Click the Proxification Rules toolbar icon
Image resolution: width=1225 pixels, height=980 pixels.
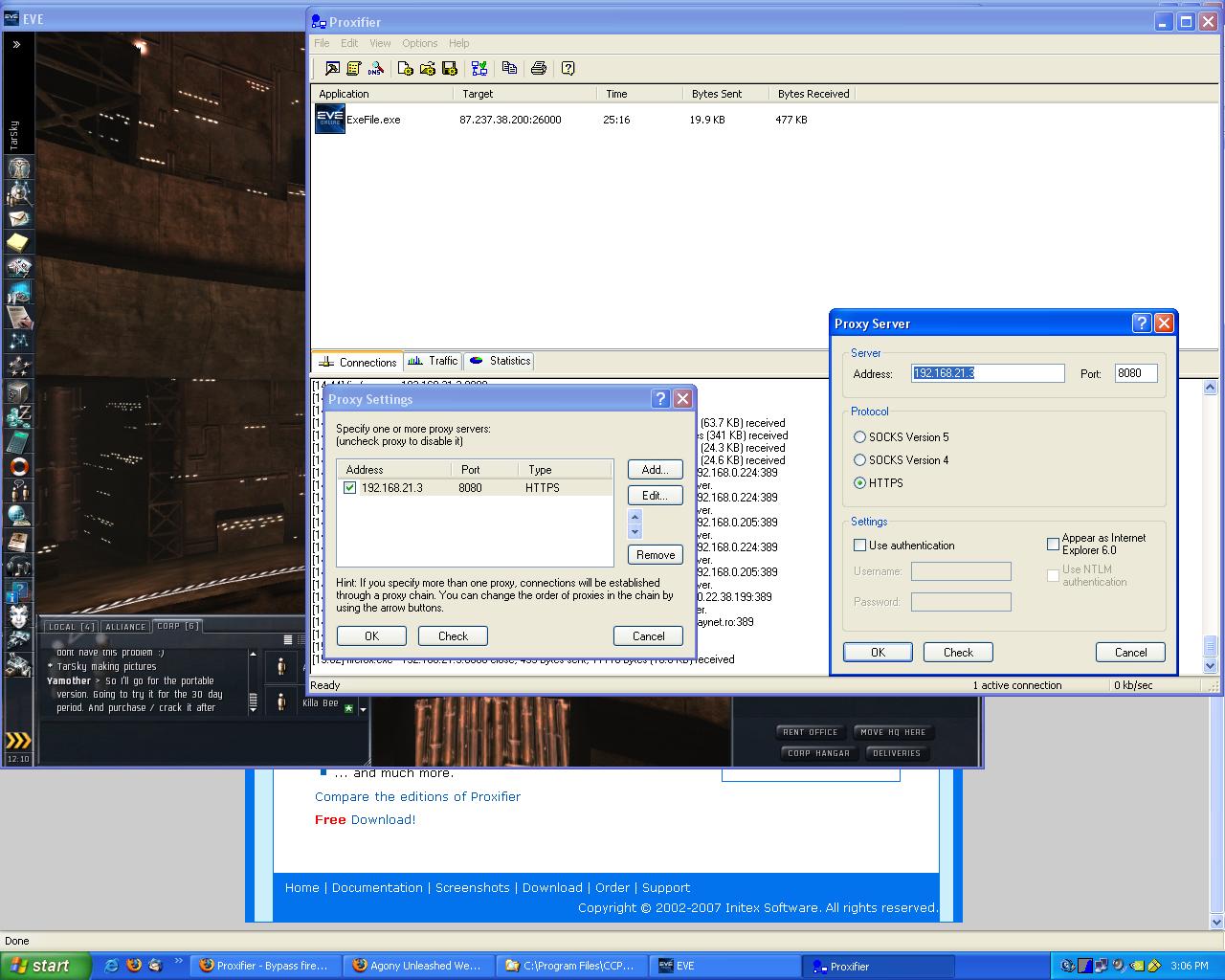point(353,68)
